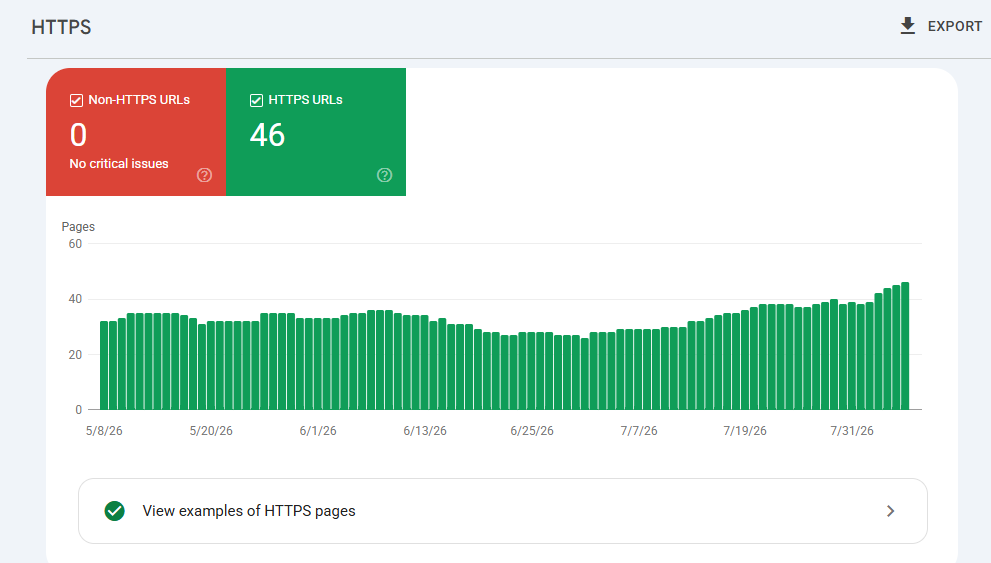Open help icon in Non-HTTPS URLs card
The height and width of the screenshot is (563, 991).
[204, 175]
